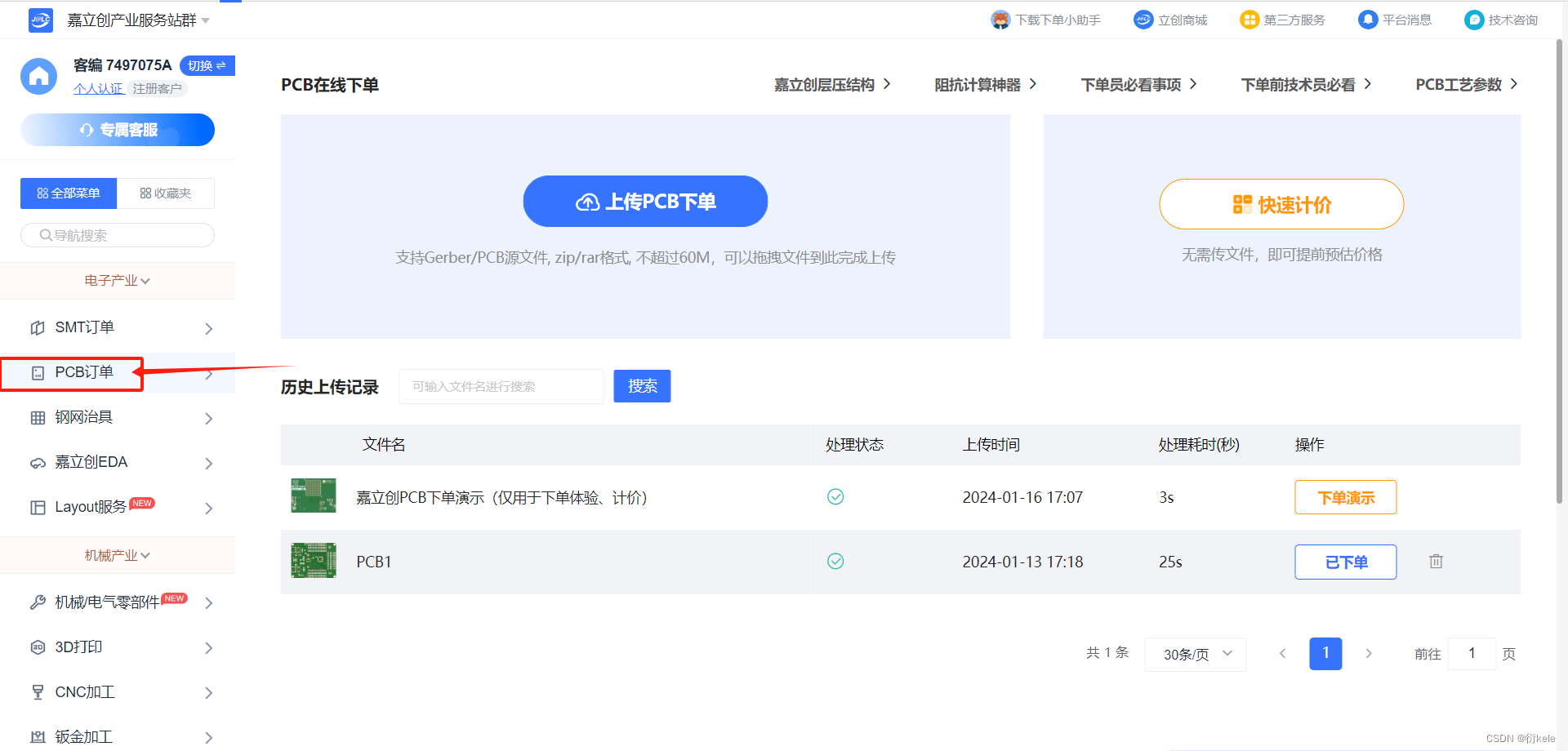Open the 立创商城 icon link
The height and width of the screenshot is (751, 1568).
[x=1143, y=20]
